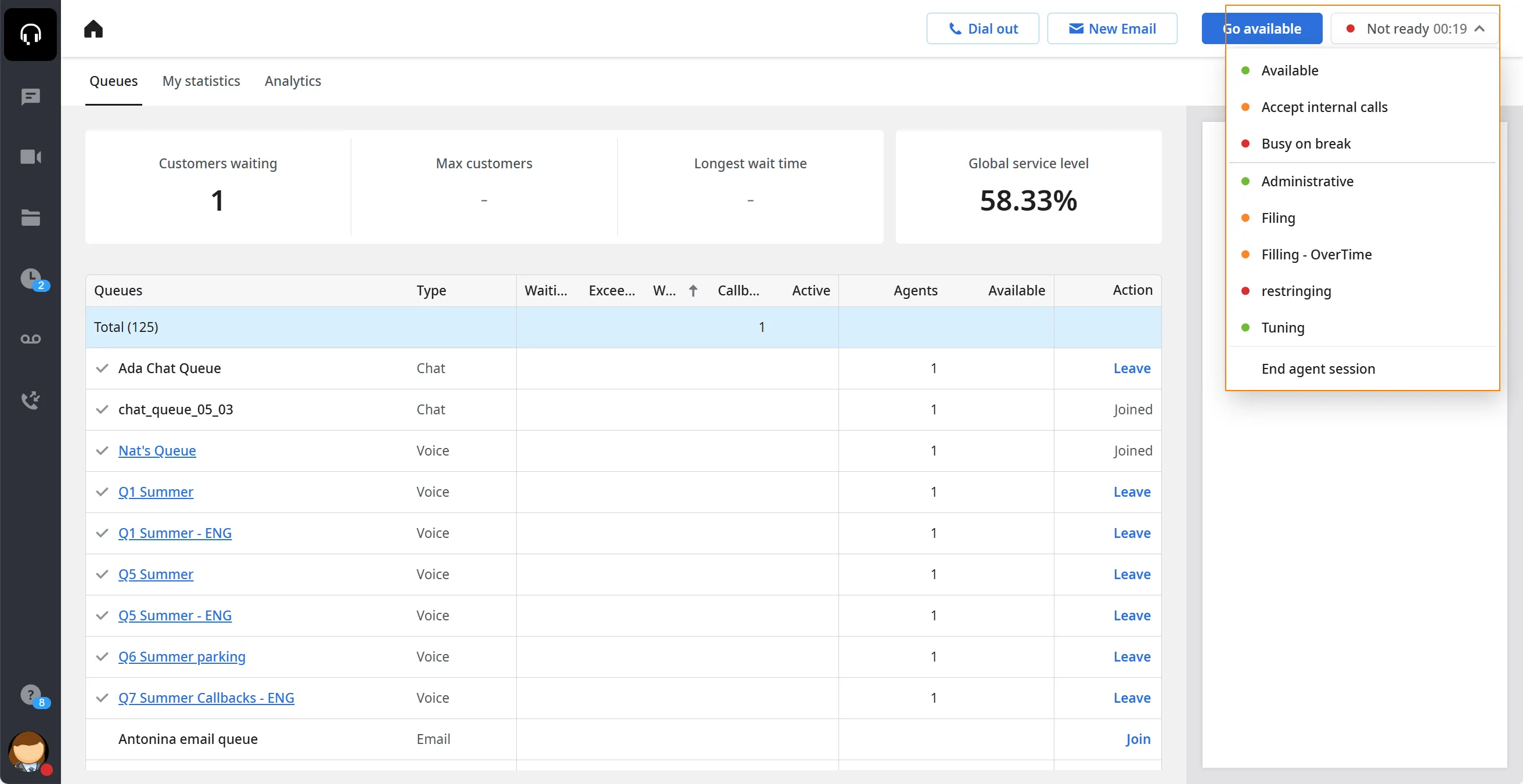The image size is (1523, 784).
Task: Open the Q5 Summer link
Action: [156, 575]
